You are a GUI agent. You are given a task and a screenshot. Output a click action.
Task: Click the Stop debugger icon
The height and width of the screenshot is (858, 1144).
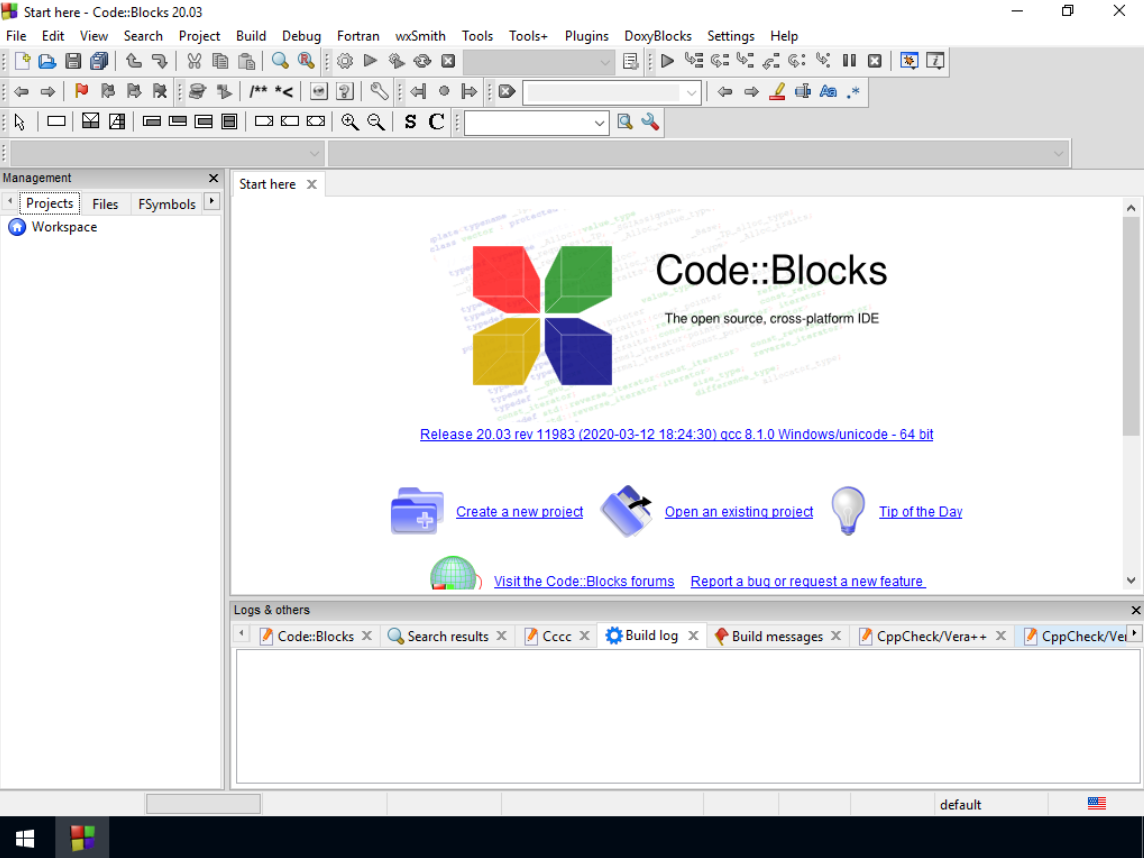[x=875, y=61]
